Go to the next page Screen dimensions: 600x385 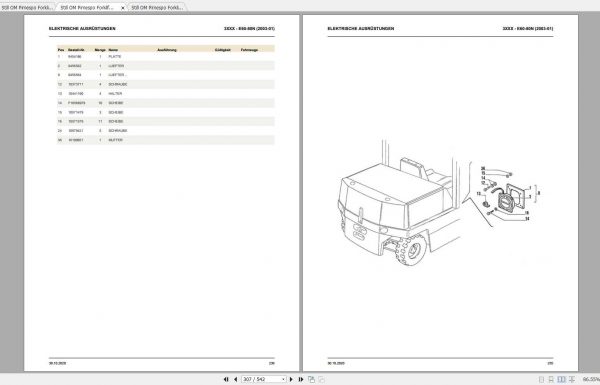(291, 379)
